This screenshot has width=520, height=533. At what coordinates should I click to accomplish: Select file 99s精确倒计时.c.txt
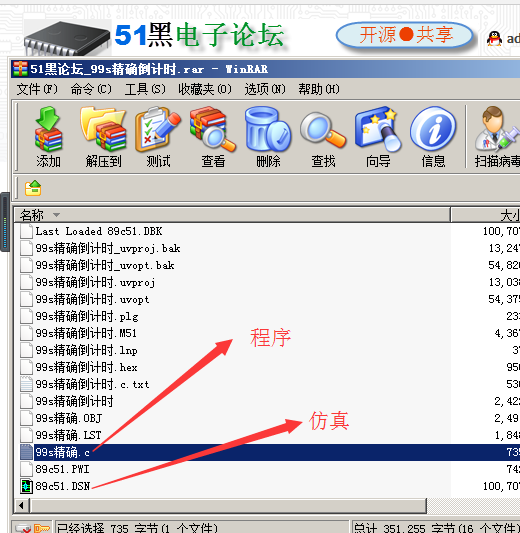pos(92,384)
